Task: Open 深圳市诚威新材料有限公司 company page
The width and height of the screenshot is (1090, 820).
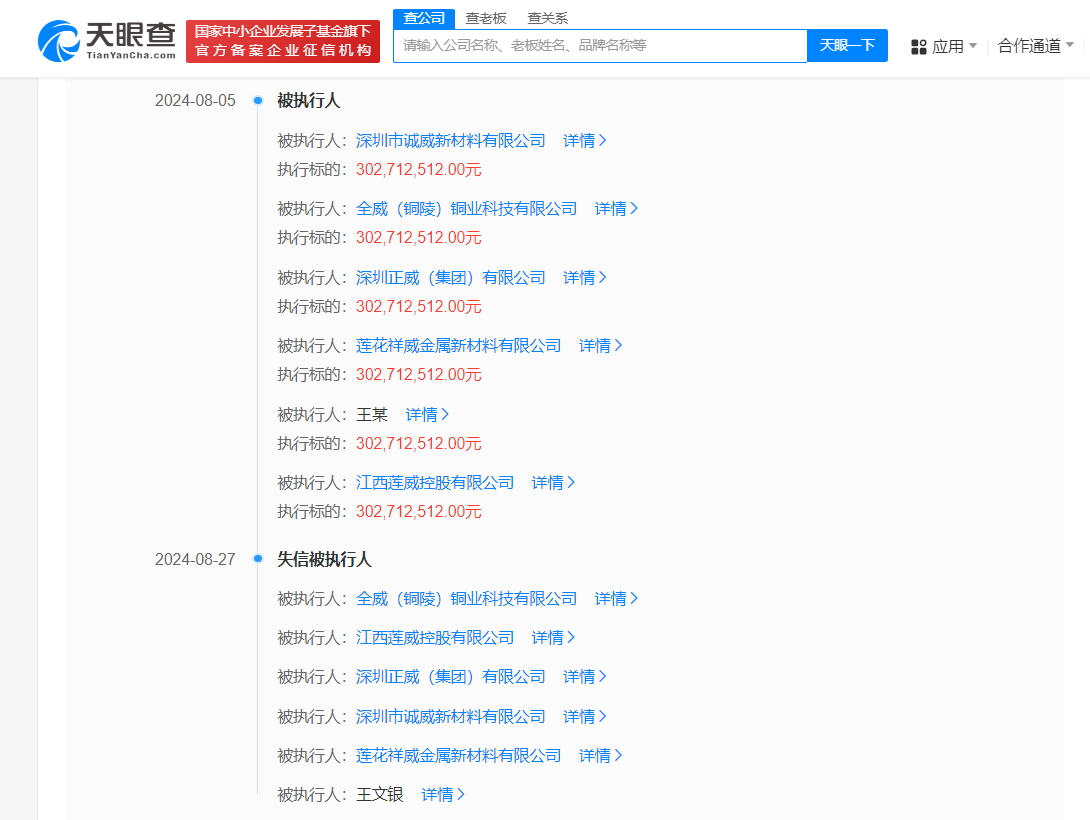Action: point(451,140)
